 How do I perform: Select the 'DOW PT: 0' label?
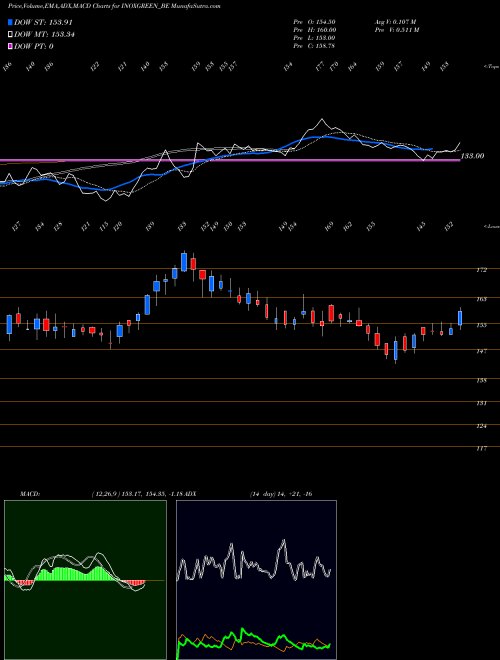click(34, 46)
